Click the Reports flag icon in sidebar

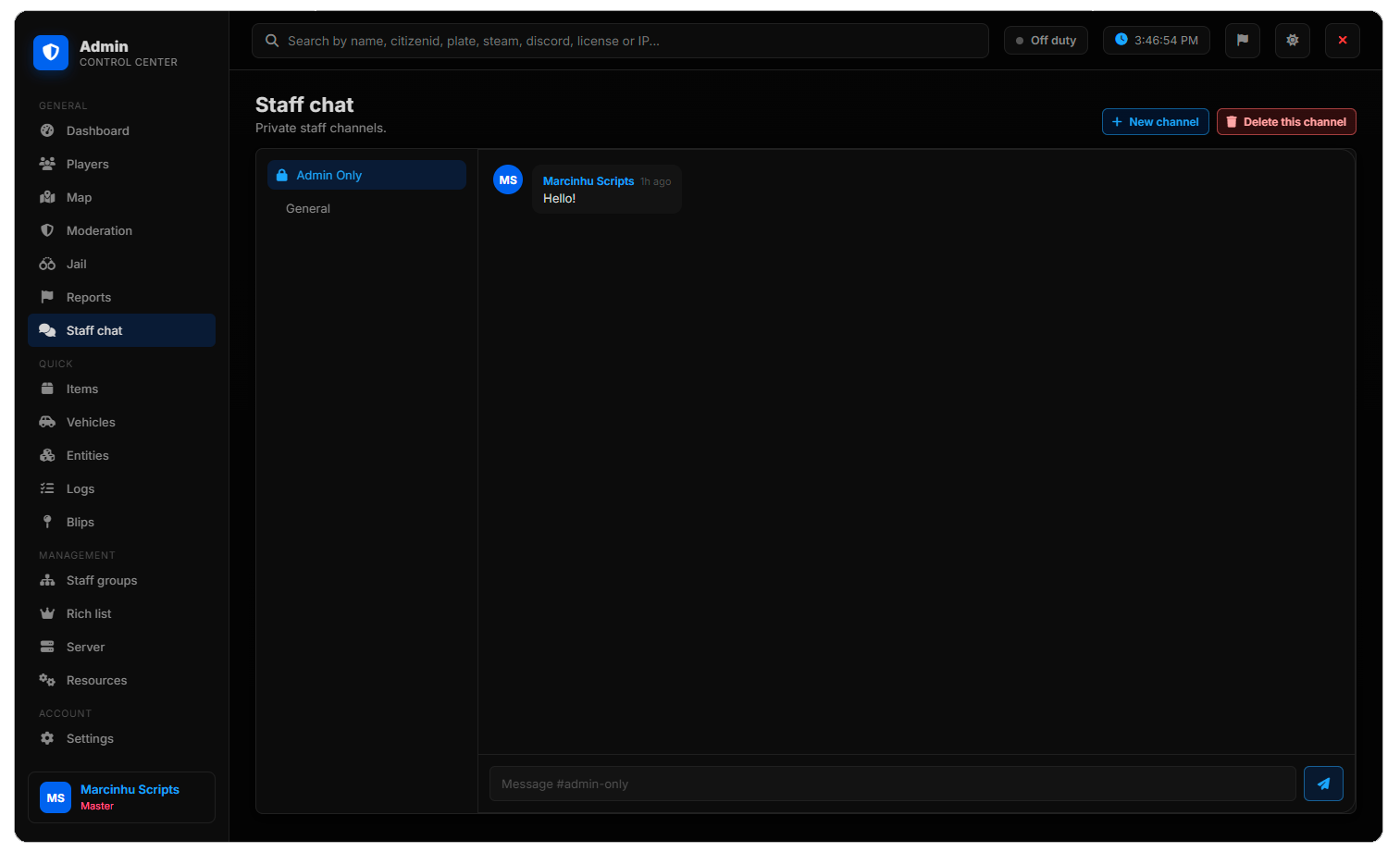click(47, 297)
